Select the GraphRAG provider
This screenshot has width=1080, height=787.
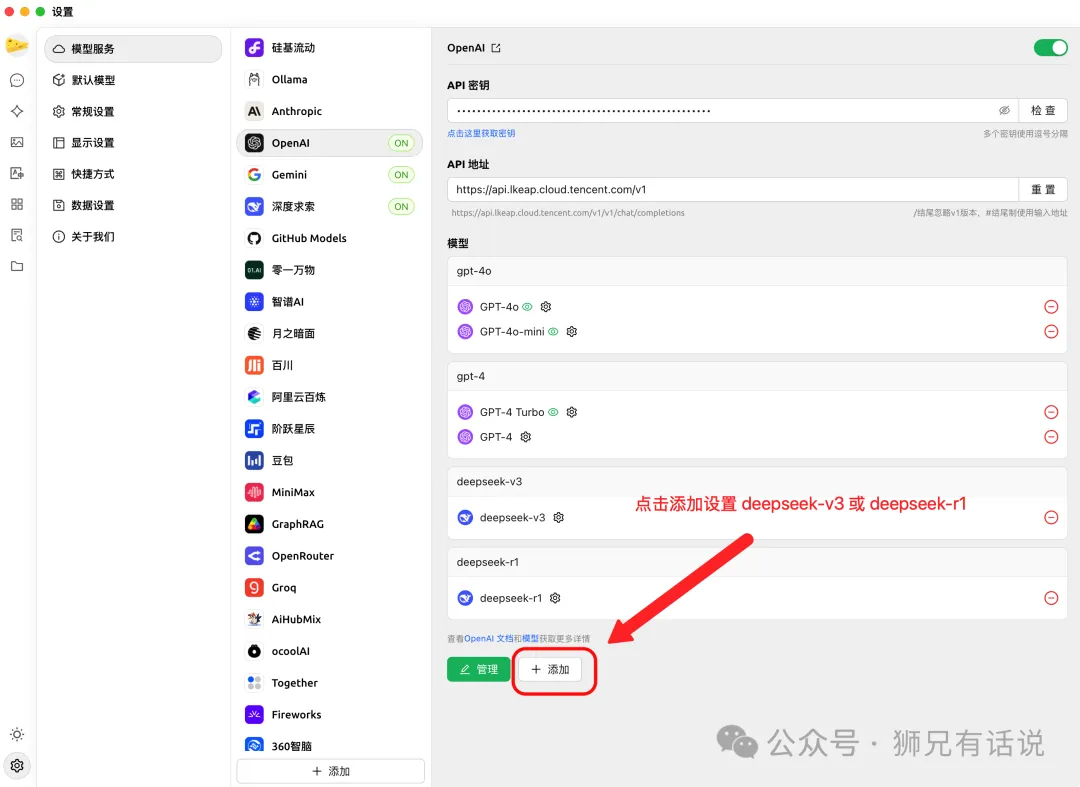329,524
